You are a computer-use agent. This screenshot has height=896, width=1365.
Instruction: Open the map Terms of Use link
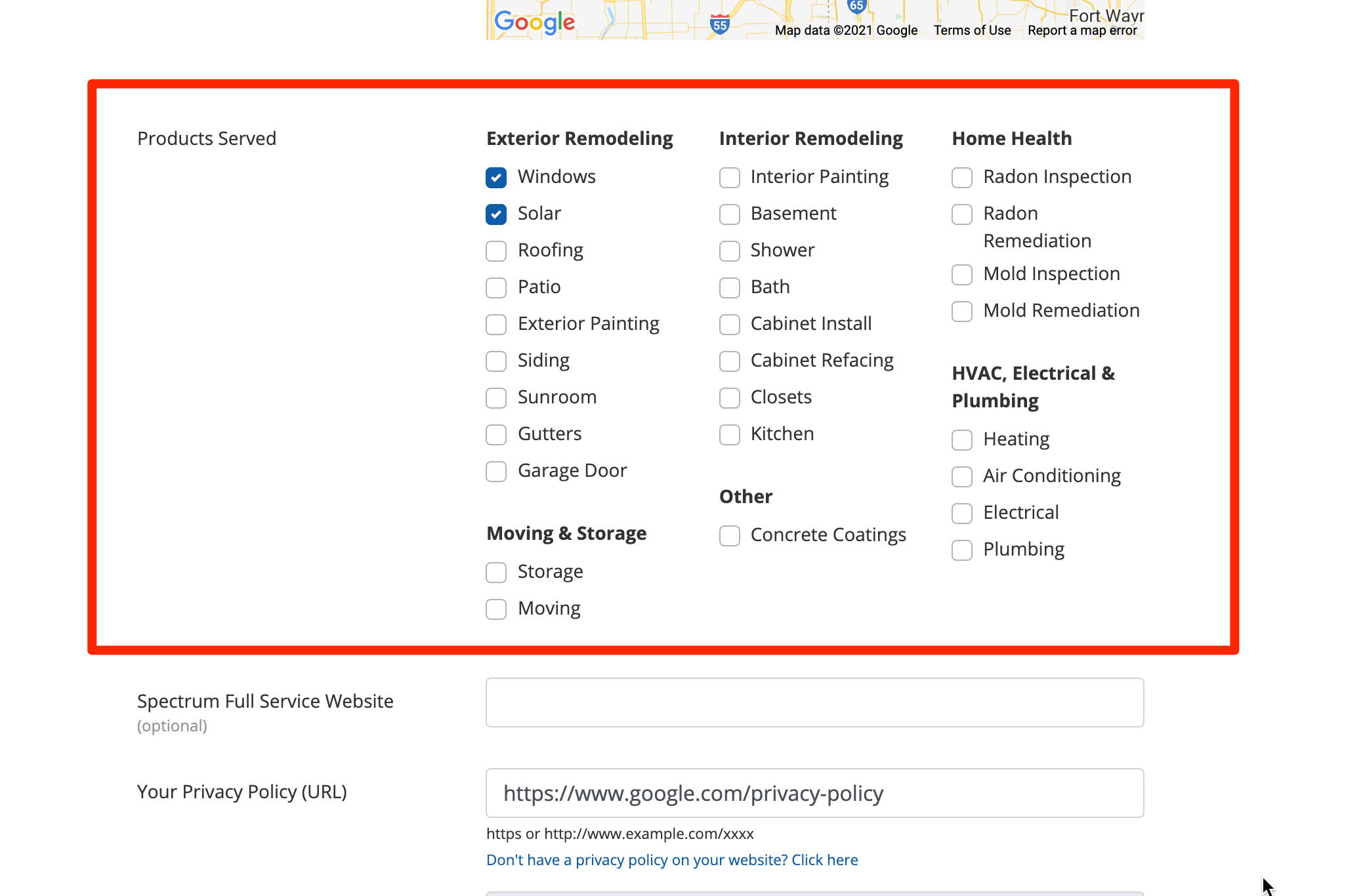pos(972,30)
